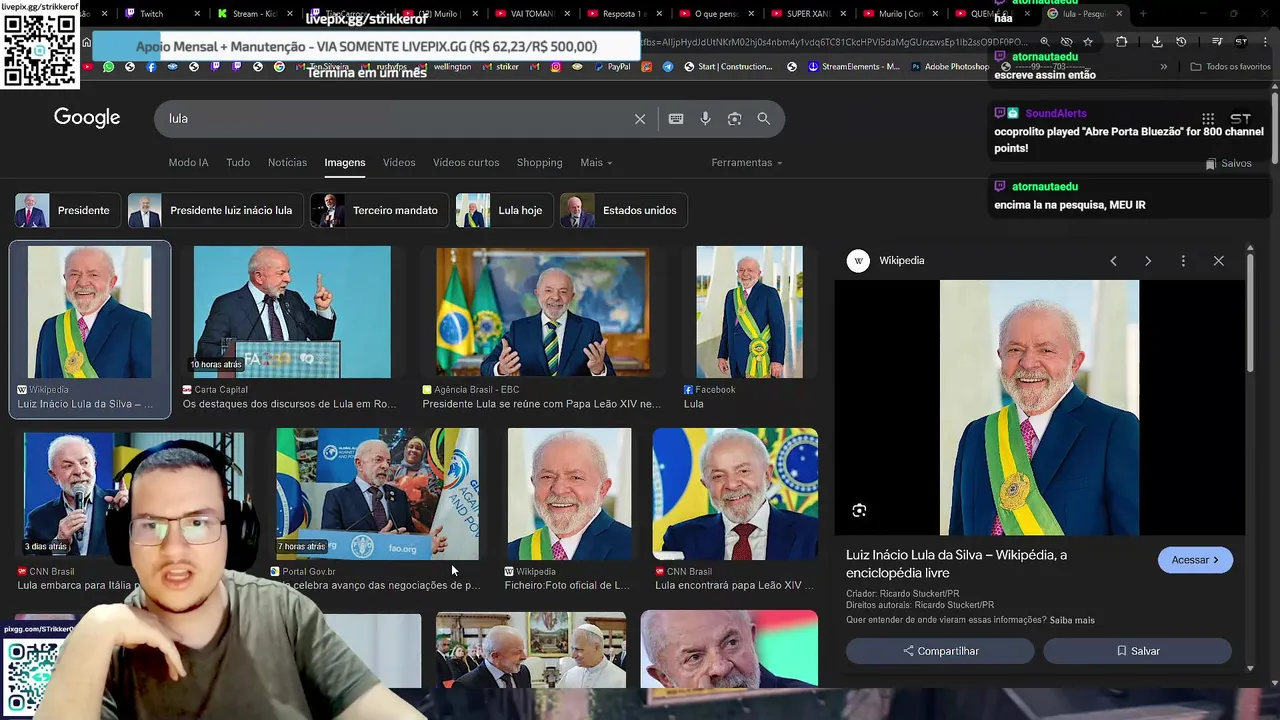Expand the Ferramentas dropdown

pos(746,162)
